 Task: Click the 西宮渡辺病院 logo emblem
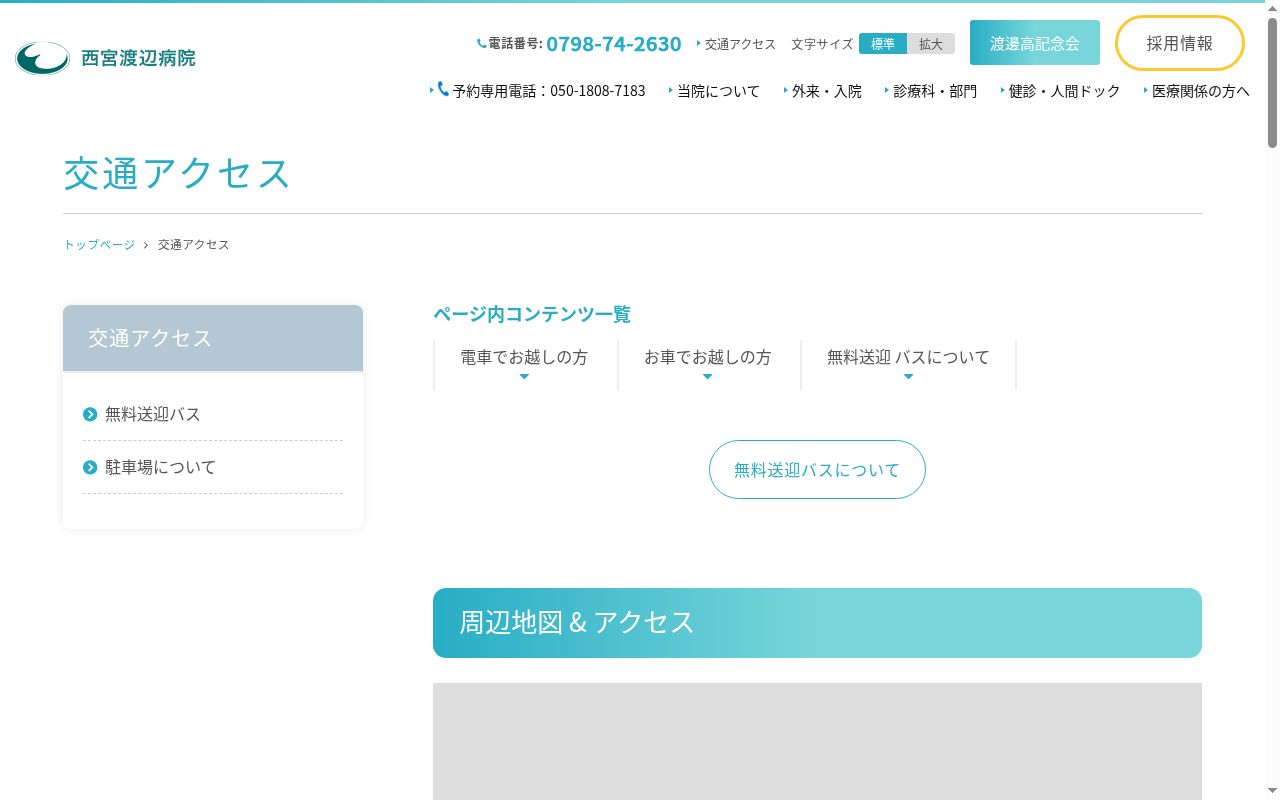click(42, 58)
